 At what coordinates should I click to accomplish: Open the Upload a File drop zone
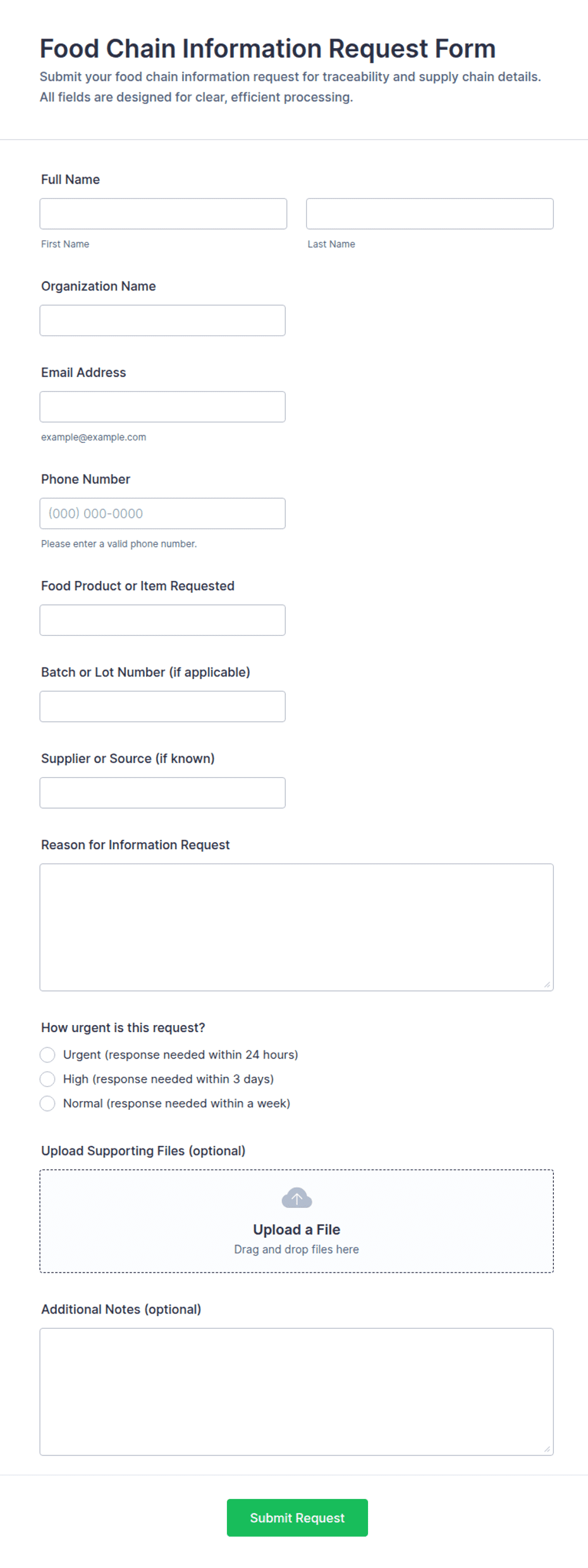tap(297, 1221)
